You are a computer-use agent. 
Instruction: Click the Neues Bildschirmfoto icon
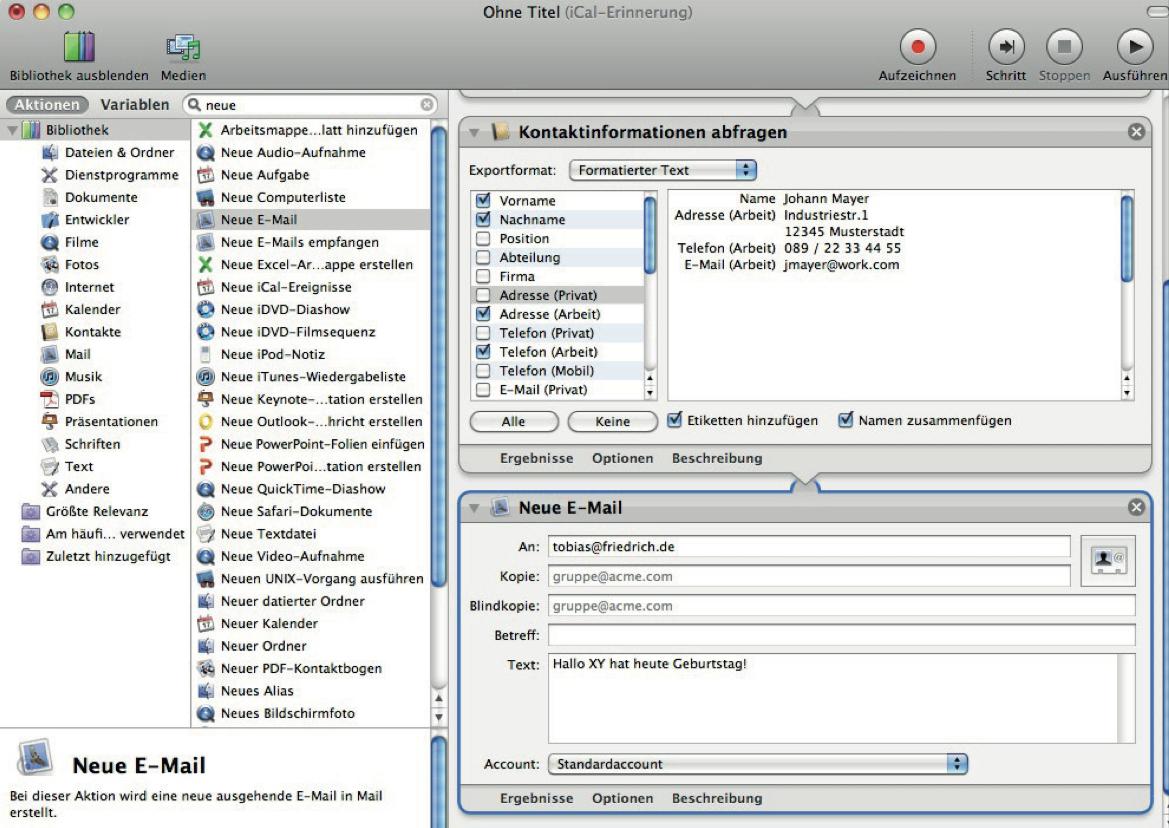pos(206,713)
